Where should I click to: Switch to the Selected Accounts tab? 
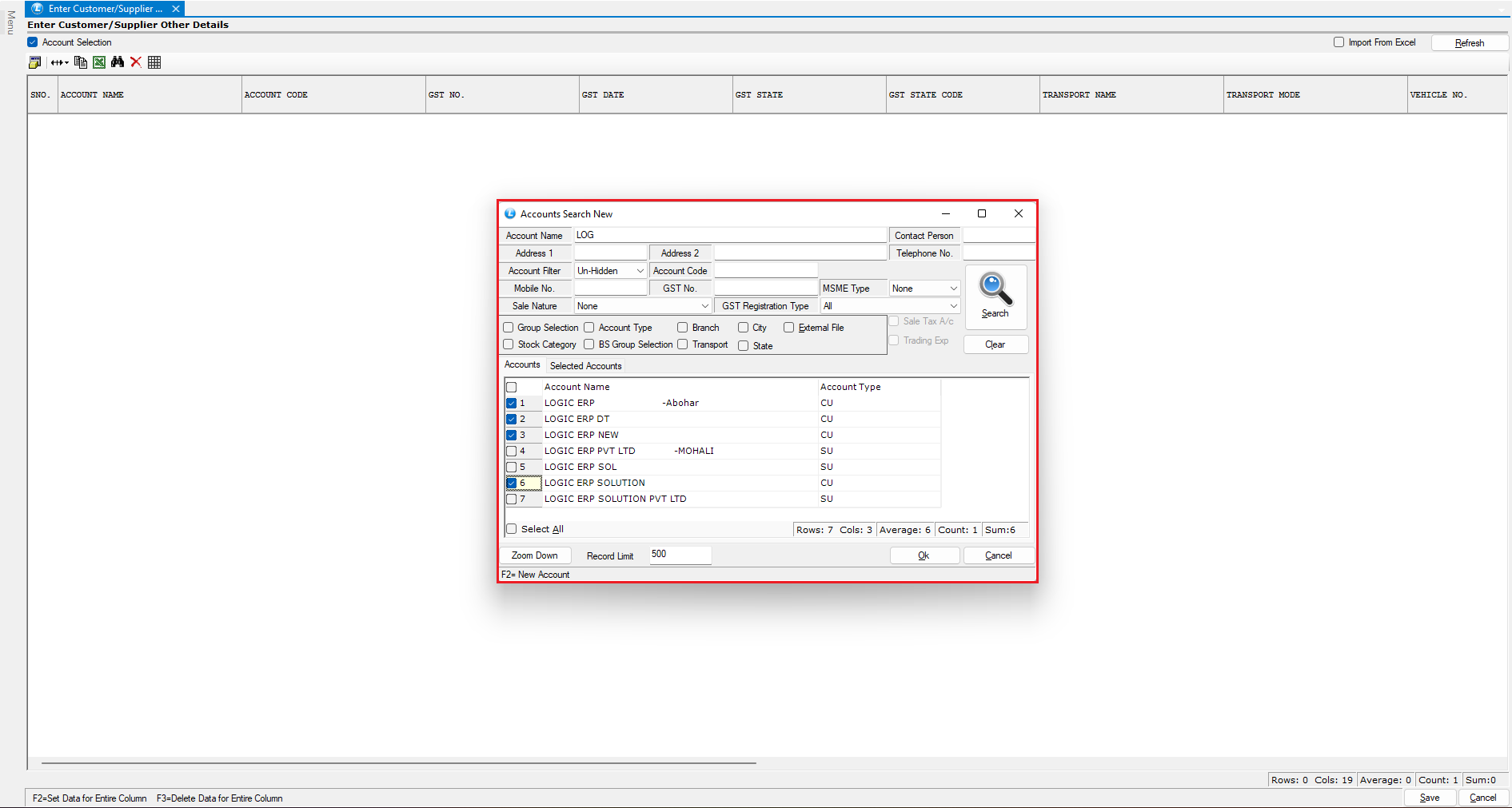pos(585,366)
